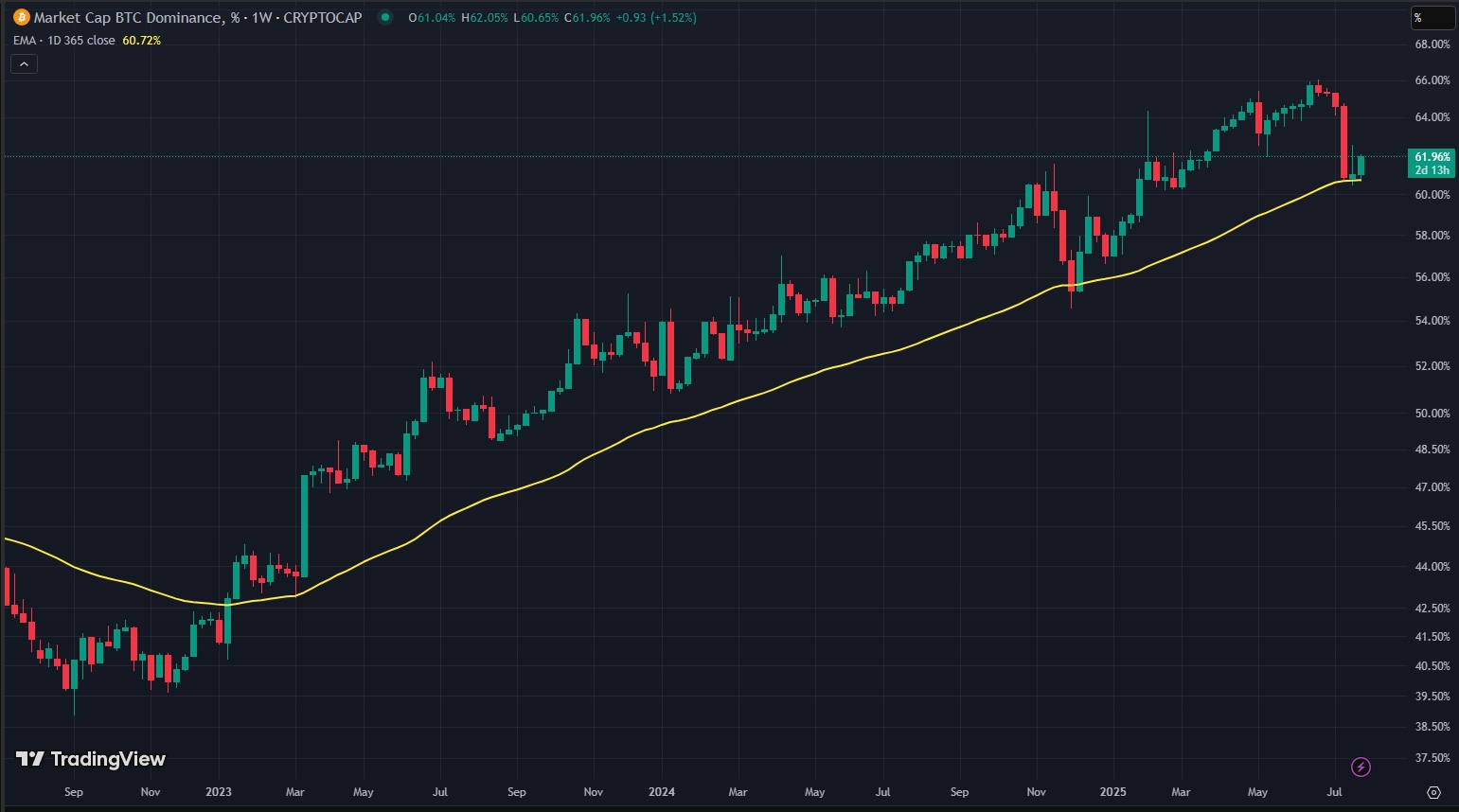Viewport: 1459px width, 812px height.
Task: Click the 60.00% price axis label
Action: tap(1432, 195)
